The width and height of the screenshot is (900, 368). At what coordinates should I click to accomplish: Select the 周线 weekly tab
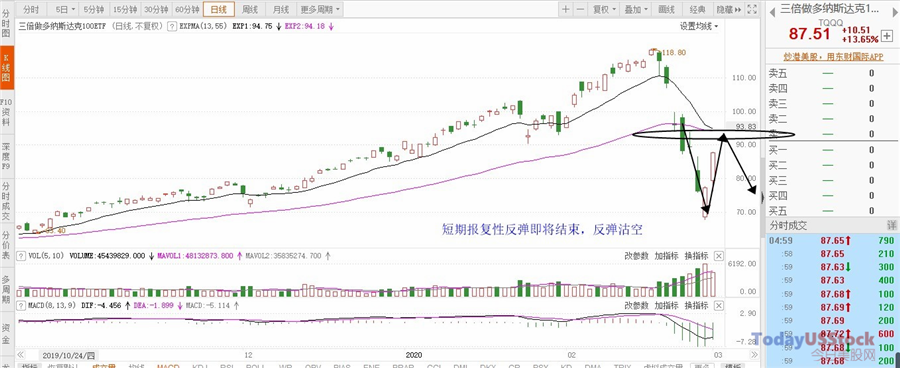tap(250, 9)
